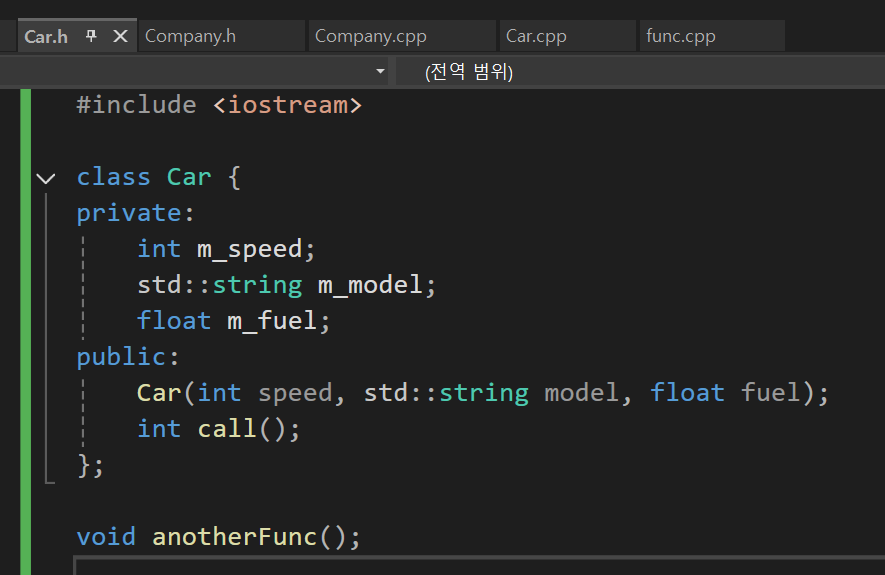Screen dimensions: 885x575
Task: Close the Car.h tab
Action: [120, 37]
